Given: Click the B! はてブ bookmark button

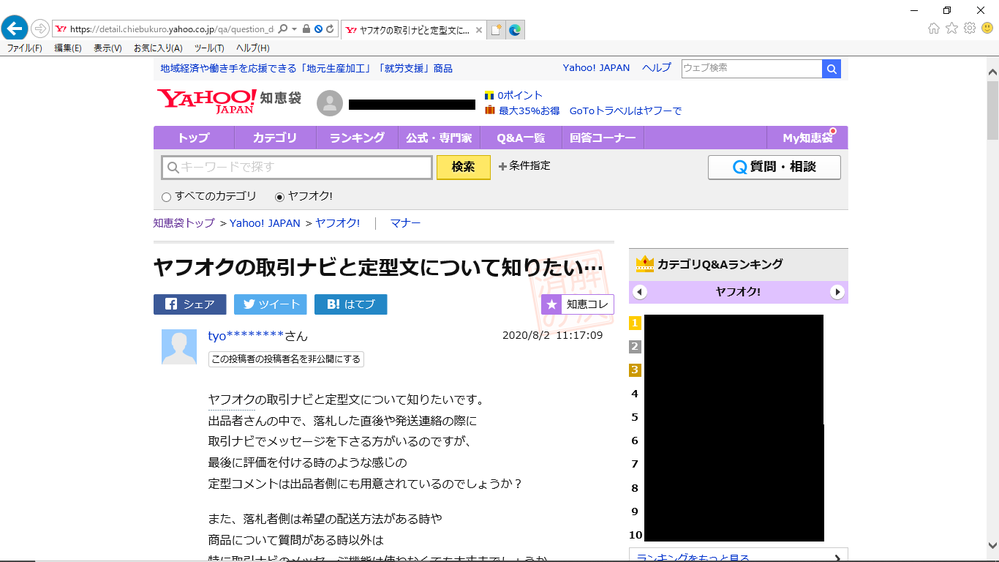Looking at the screenshot, I should (x=350, y=304).
